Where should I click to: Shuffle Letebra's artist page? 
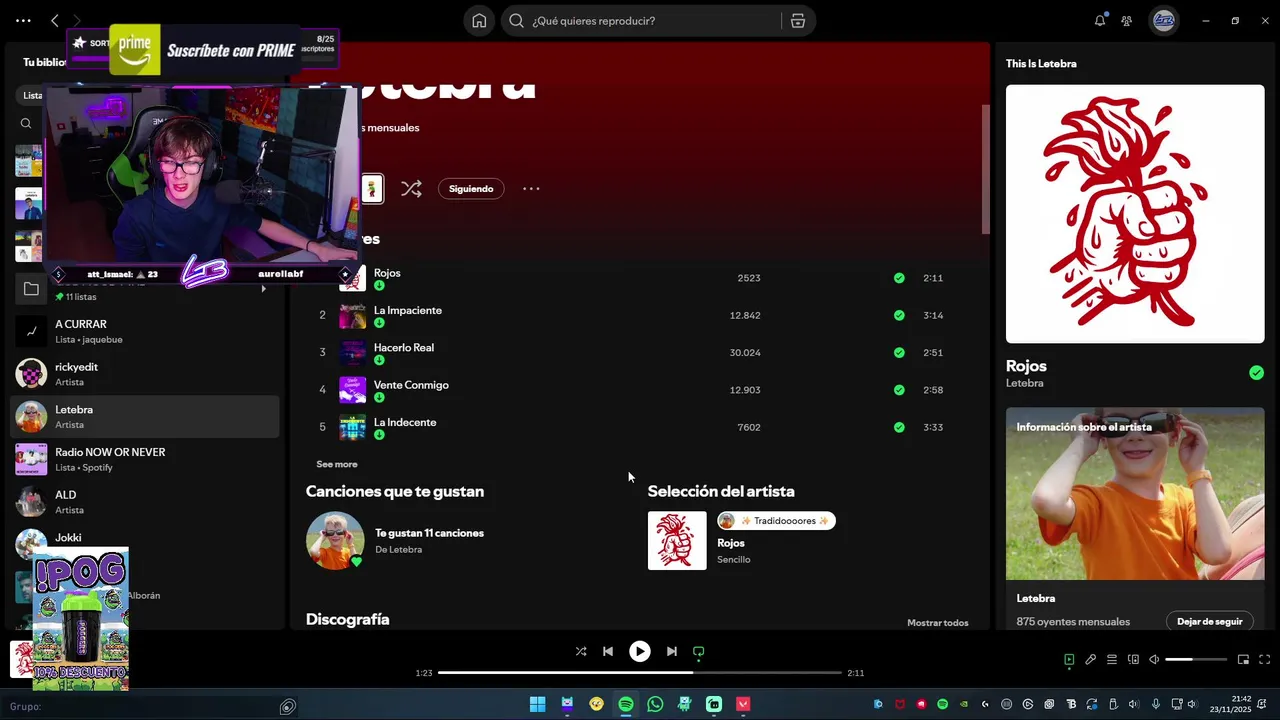point(411,188)
